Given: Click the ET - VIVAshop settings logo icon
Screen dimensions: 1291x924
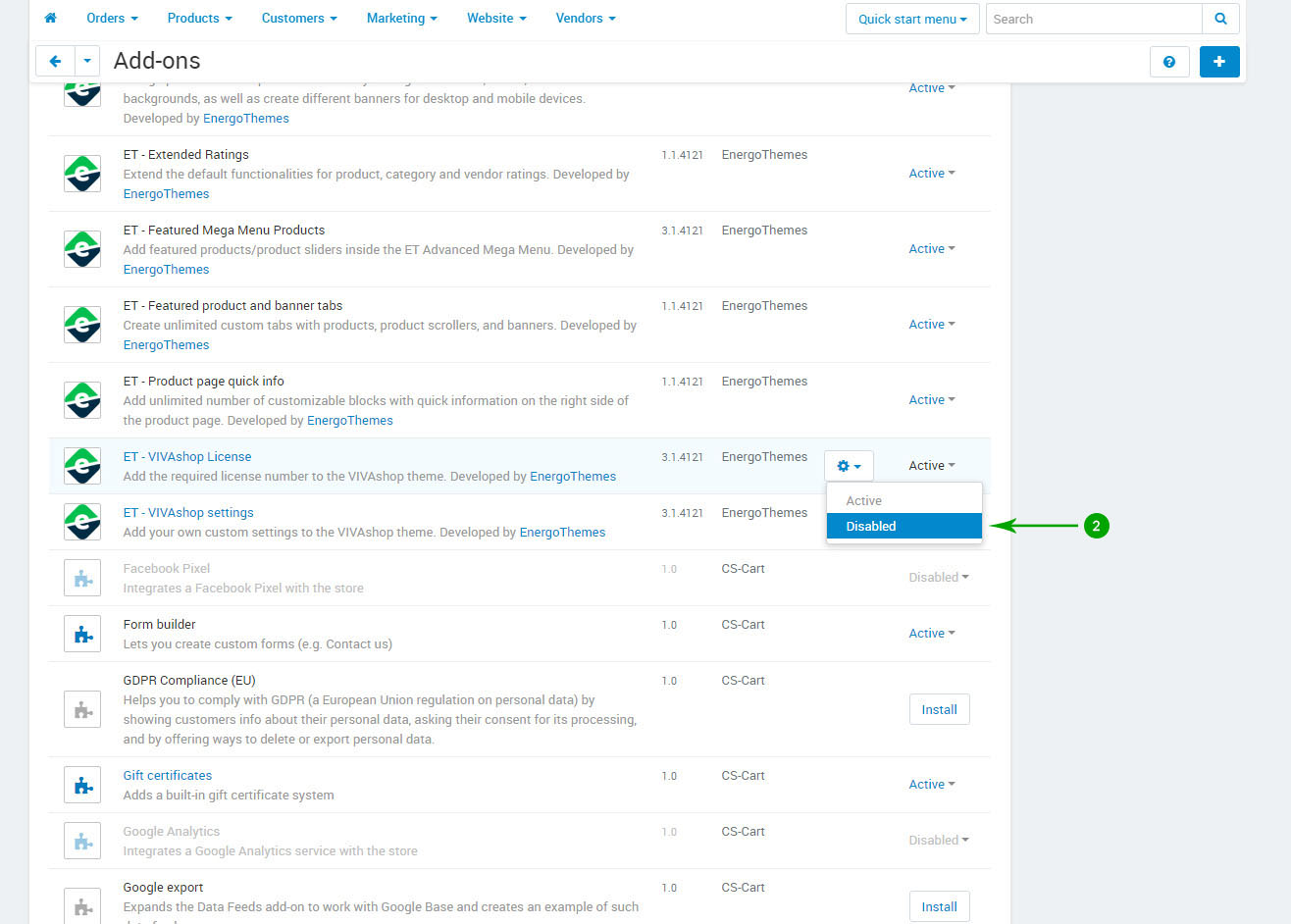Looking at the screenshot, I should pyautogui.click(x=82, y=522).
